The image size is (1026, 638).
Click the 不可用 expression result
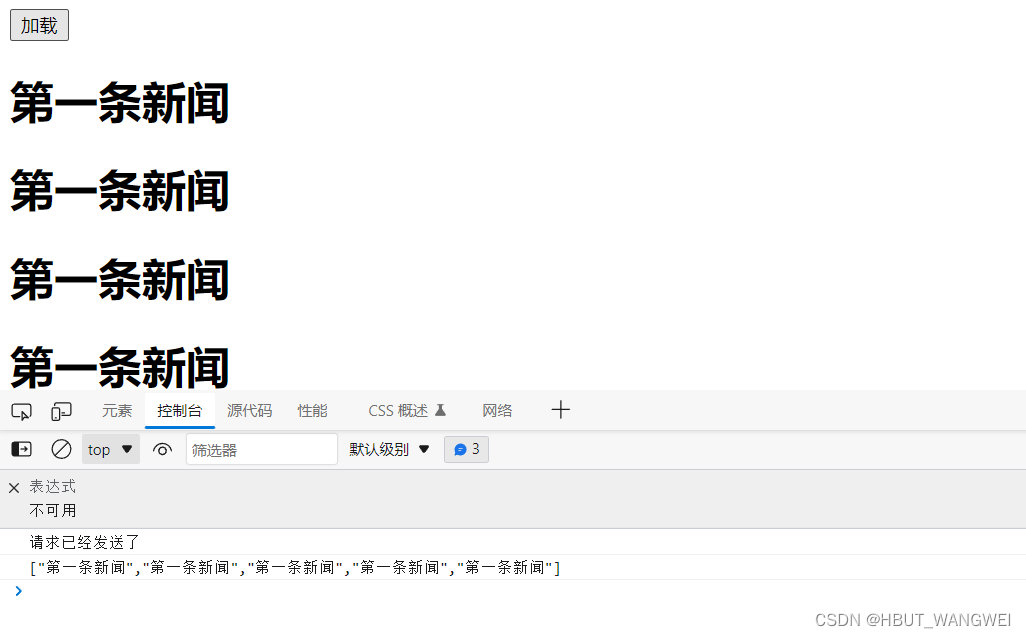(53, 510)
